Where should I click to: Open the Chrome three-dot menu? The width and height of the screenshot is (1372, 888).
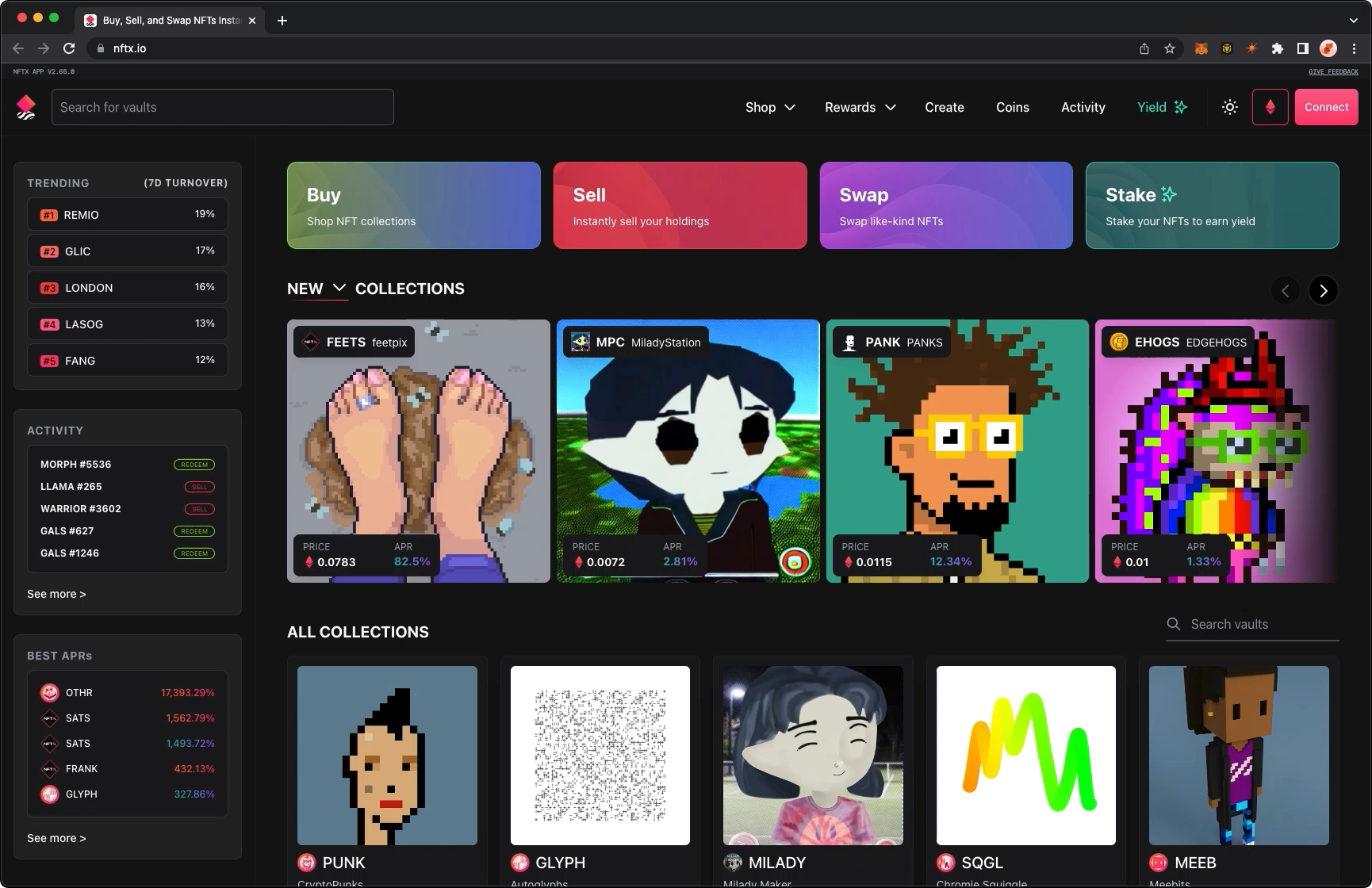1354,48
